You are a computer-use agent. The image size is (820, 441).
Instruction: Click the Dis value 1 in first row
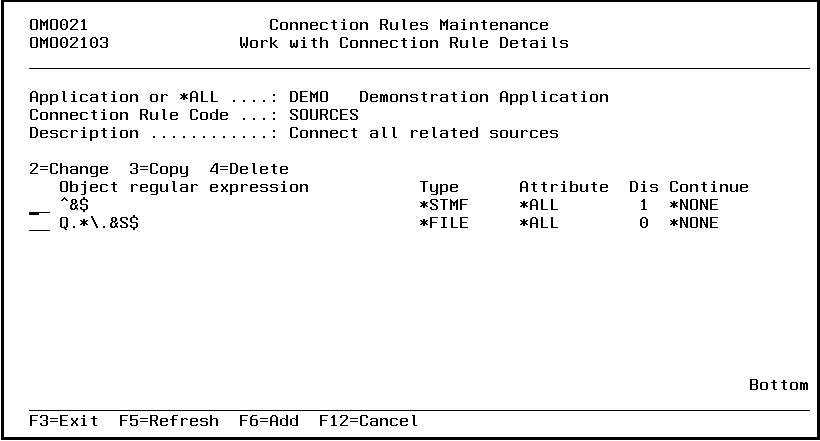[644, 205]
